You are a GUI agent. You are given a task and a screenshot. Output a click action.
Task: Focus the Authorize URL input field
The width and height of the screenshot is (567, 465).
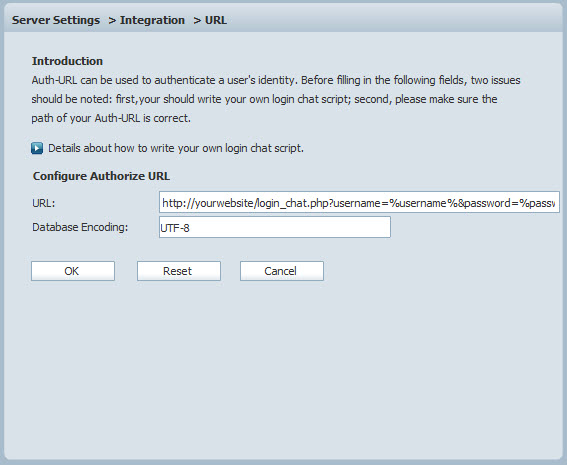(x=359, y=202)
